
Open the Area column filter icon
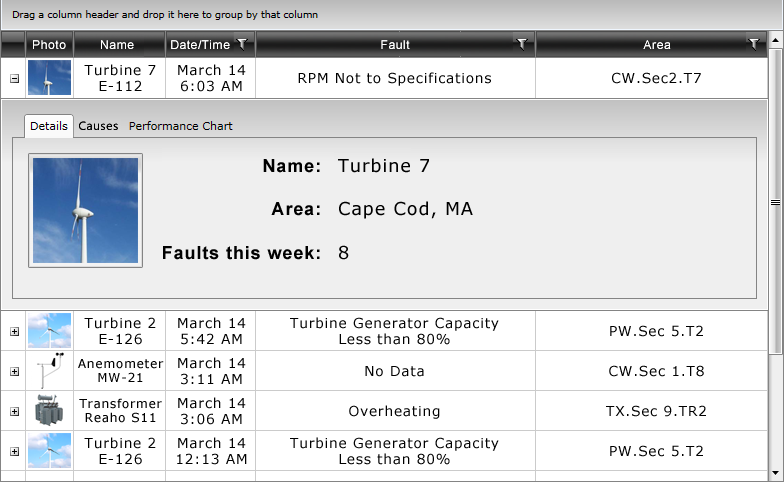754,44
